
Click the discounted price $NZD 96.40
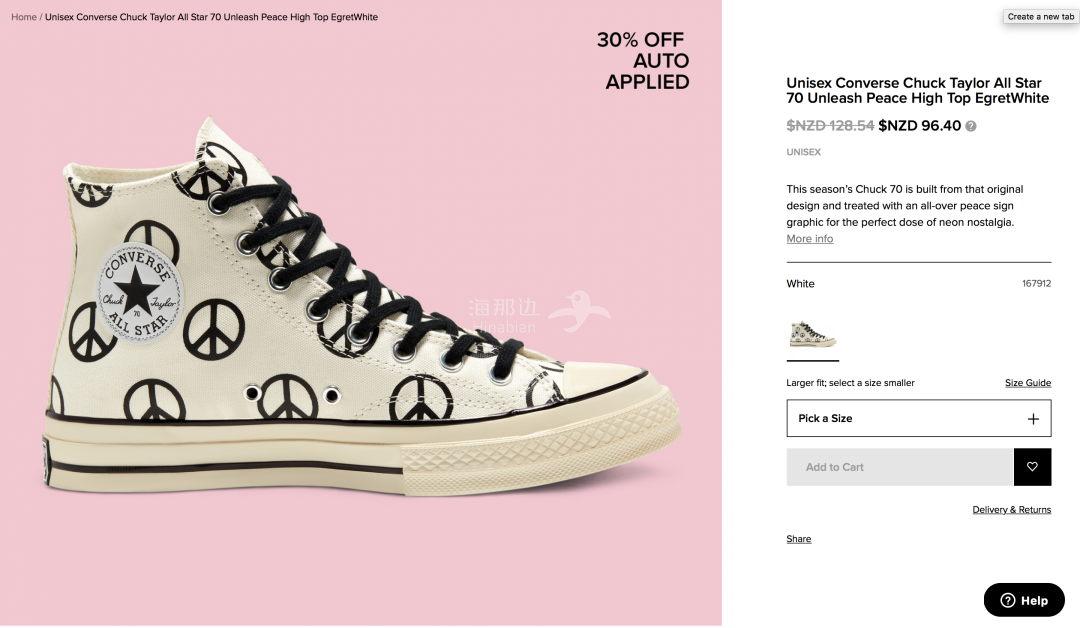[919, 126]
